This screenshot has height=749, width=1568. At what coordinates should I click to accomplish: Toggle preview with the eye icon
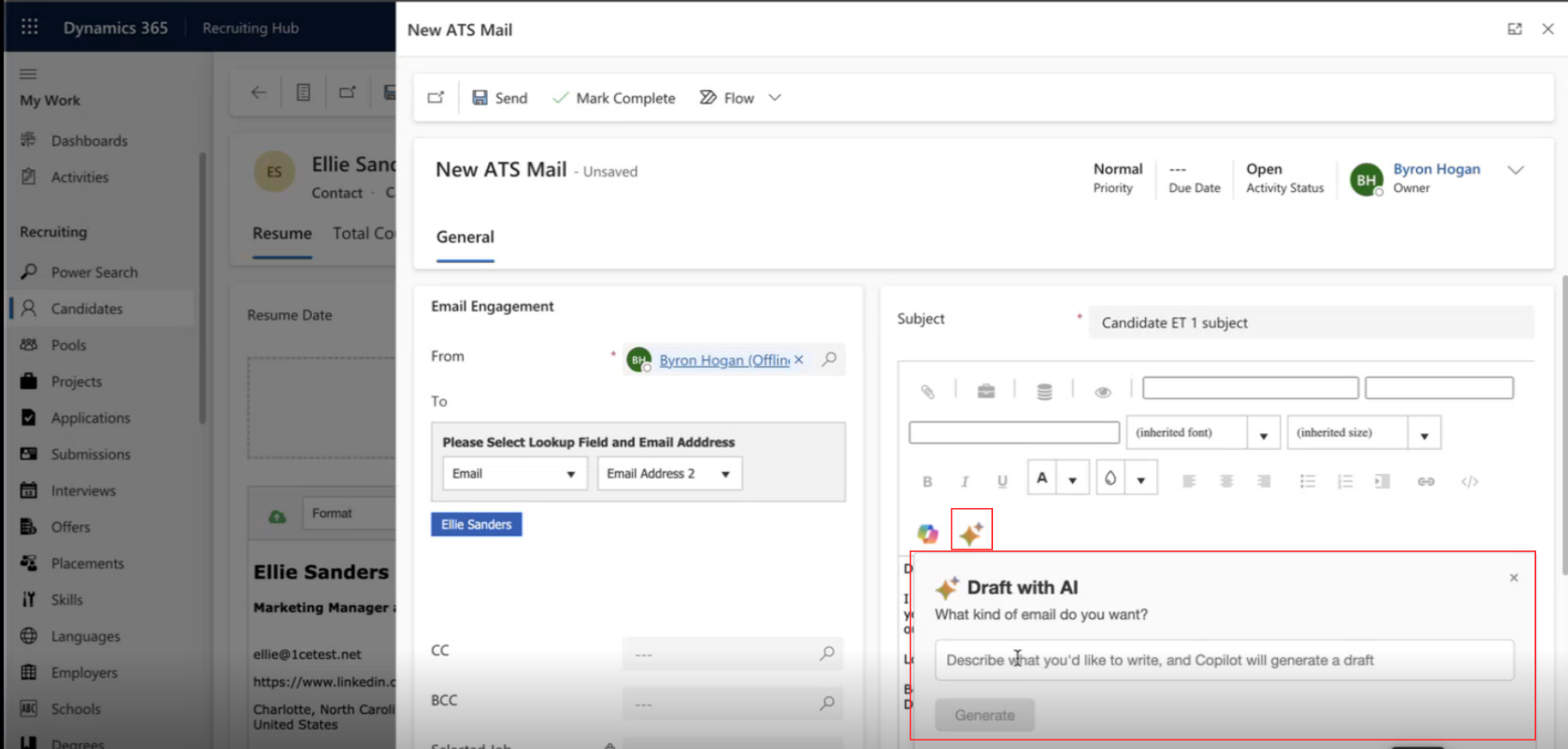[x=1102, y=392]
